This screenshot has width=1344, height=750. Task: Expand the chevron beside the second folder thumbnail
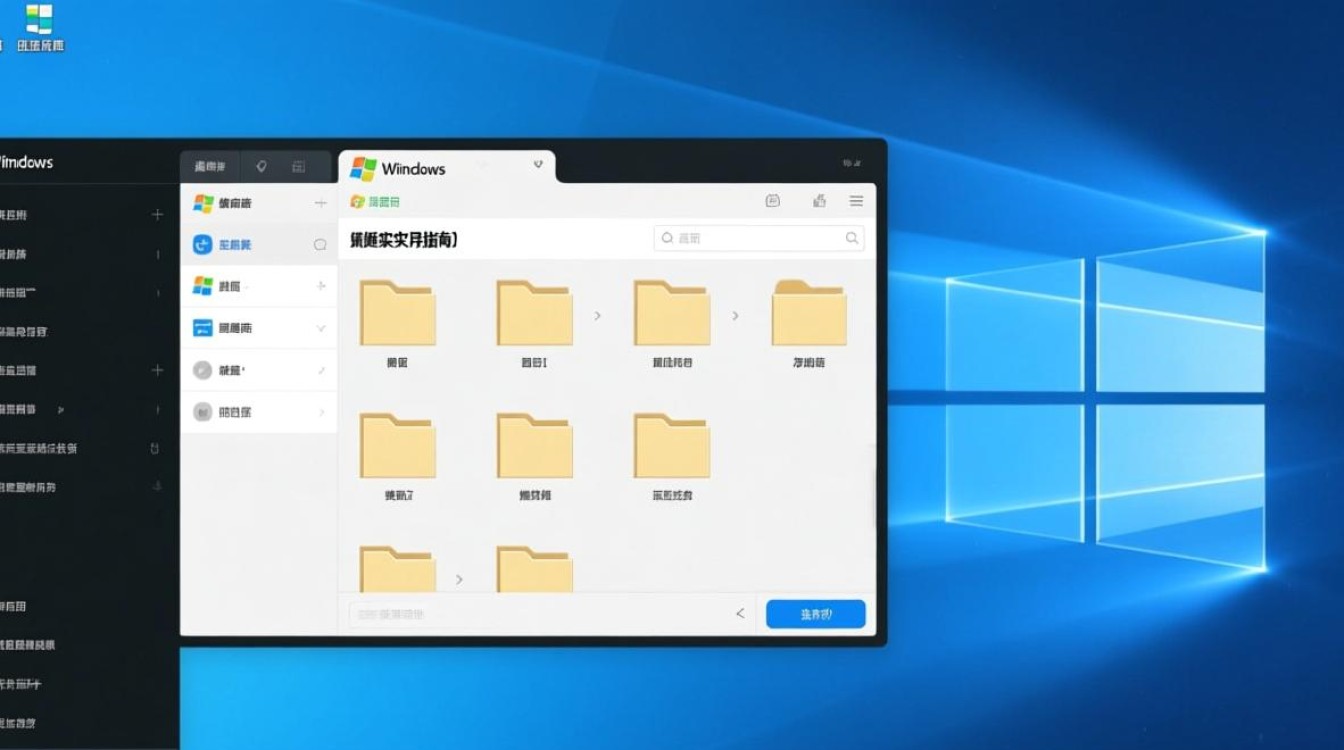tap(598, 314)
